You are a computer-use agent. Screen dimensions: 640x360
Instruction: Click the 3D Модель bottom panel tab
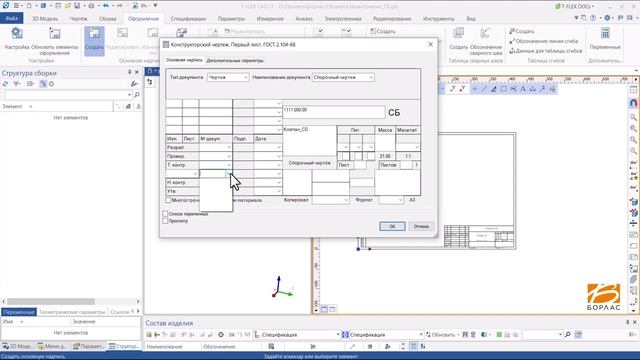[x=18, y=346]
